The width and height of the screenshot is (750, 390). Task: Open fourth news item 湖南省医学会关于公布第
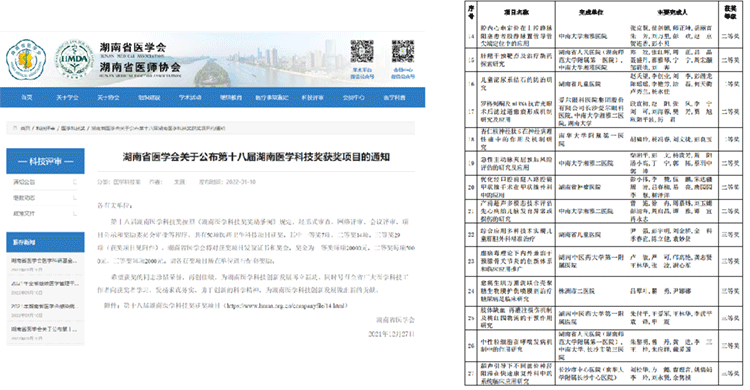pyautogui.click(x=44, y=329)
